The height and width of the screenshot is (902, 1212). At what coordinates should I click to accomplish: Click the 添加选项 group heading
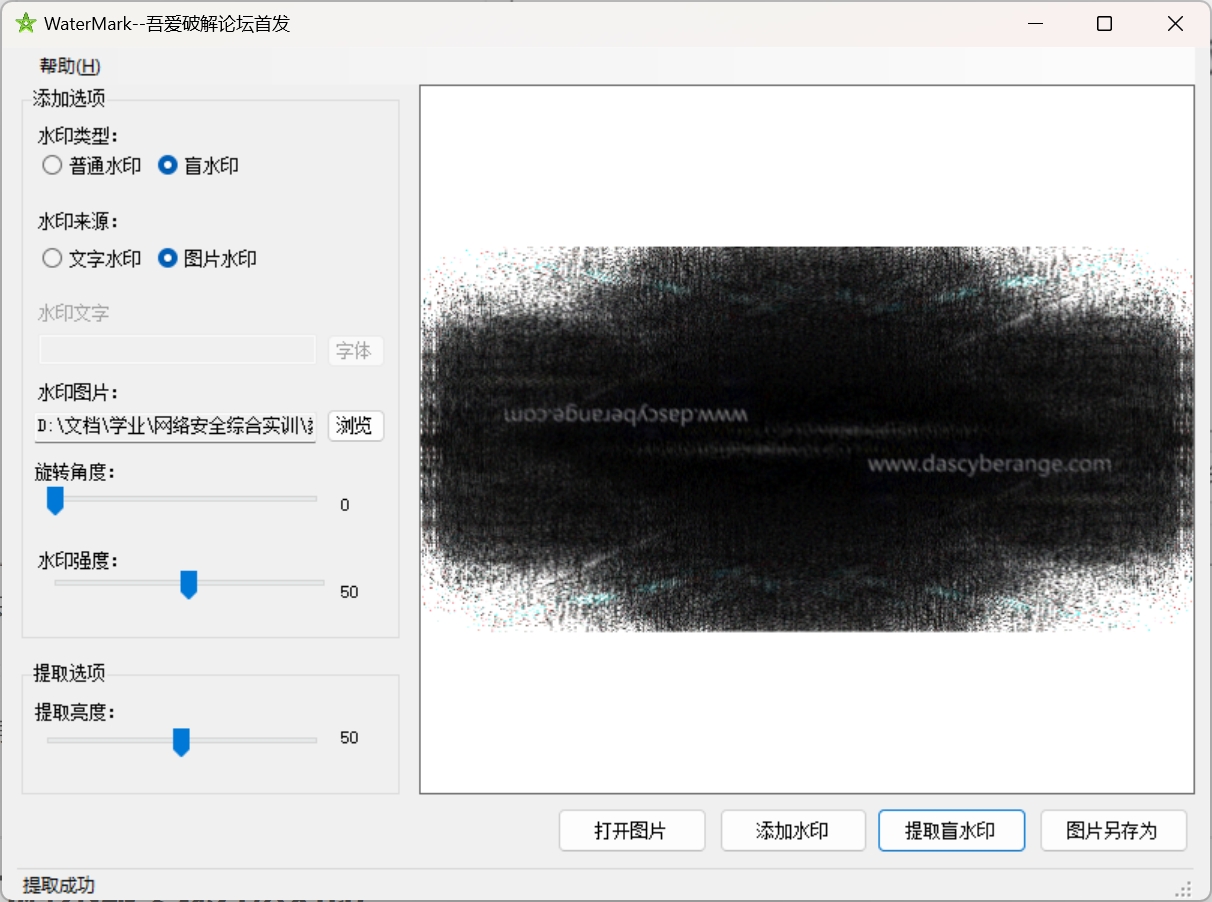[x=69, y=98]
